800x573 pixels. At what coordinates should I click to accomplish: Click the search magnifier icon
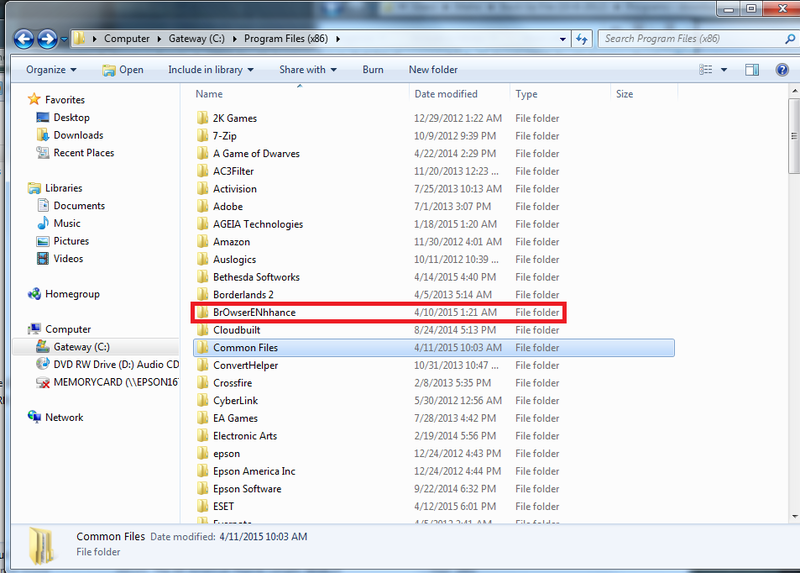click(790, 39)
